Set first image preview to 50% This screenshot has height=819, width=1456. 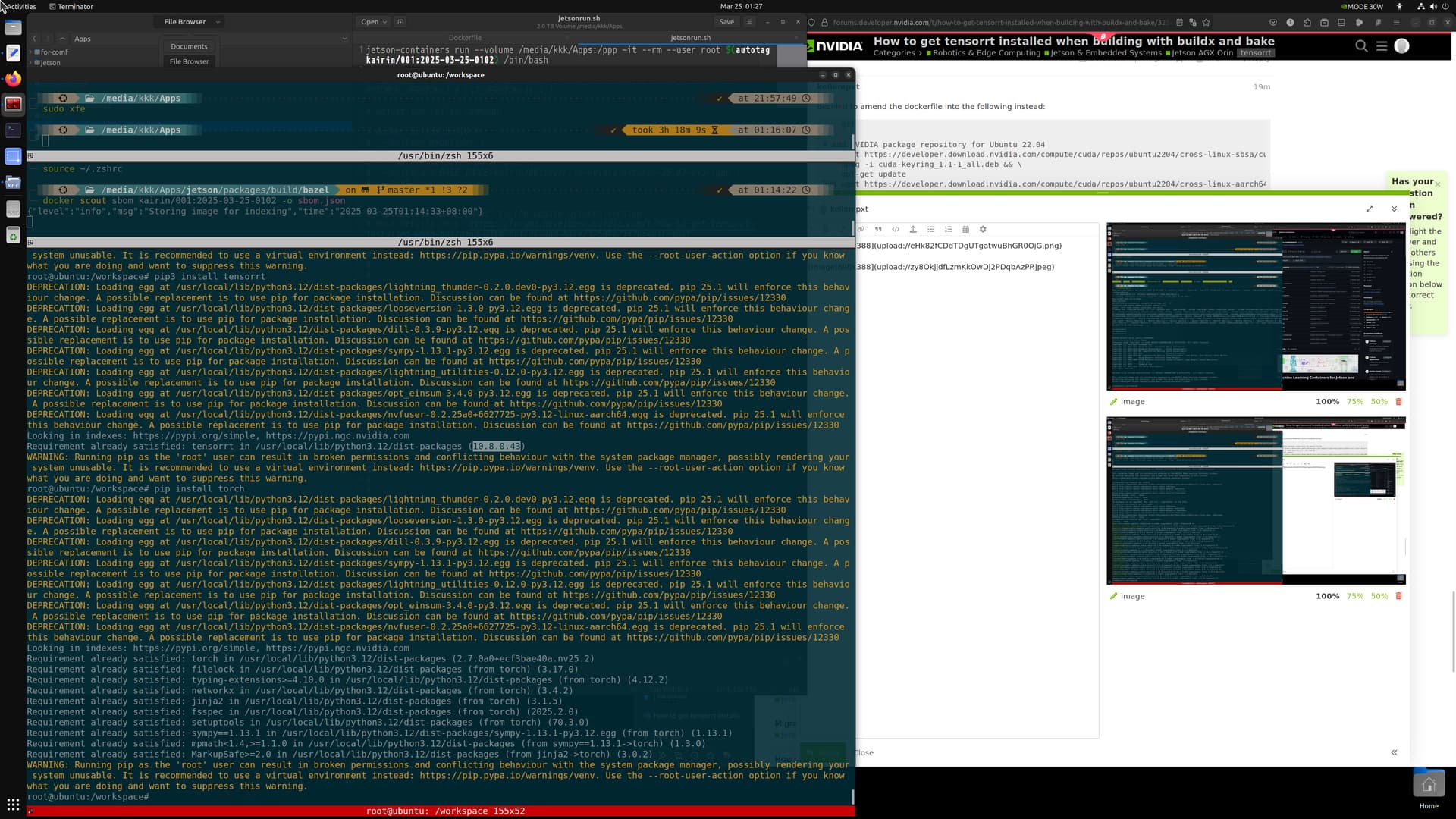click(1379, 402)
